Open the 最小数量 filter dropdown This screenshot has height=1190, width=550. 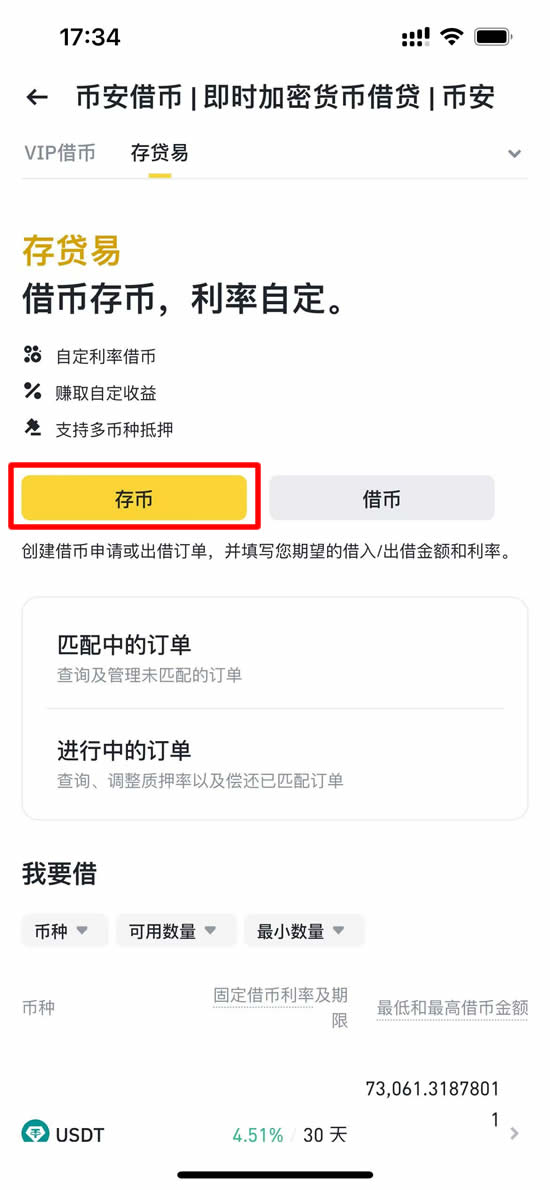(x=304, y=930)
